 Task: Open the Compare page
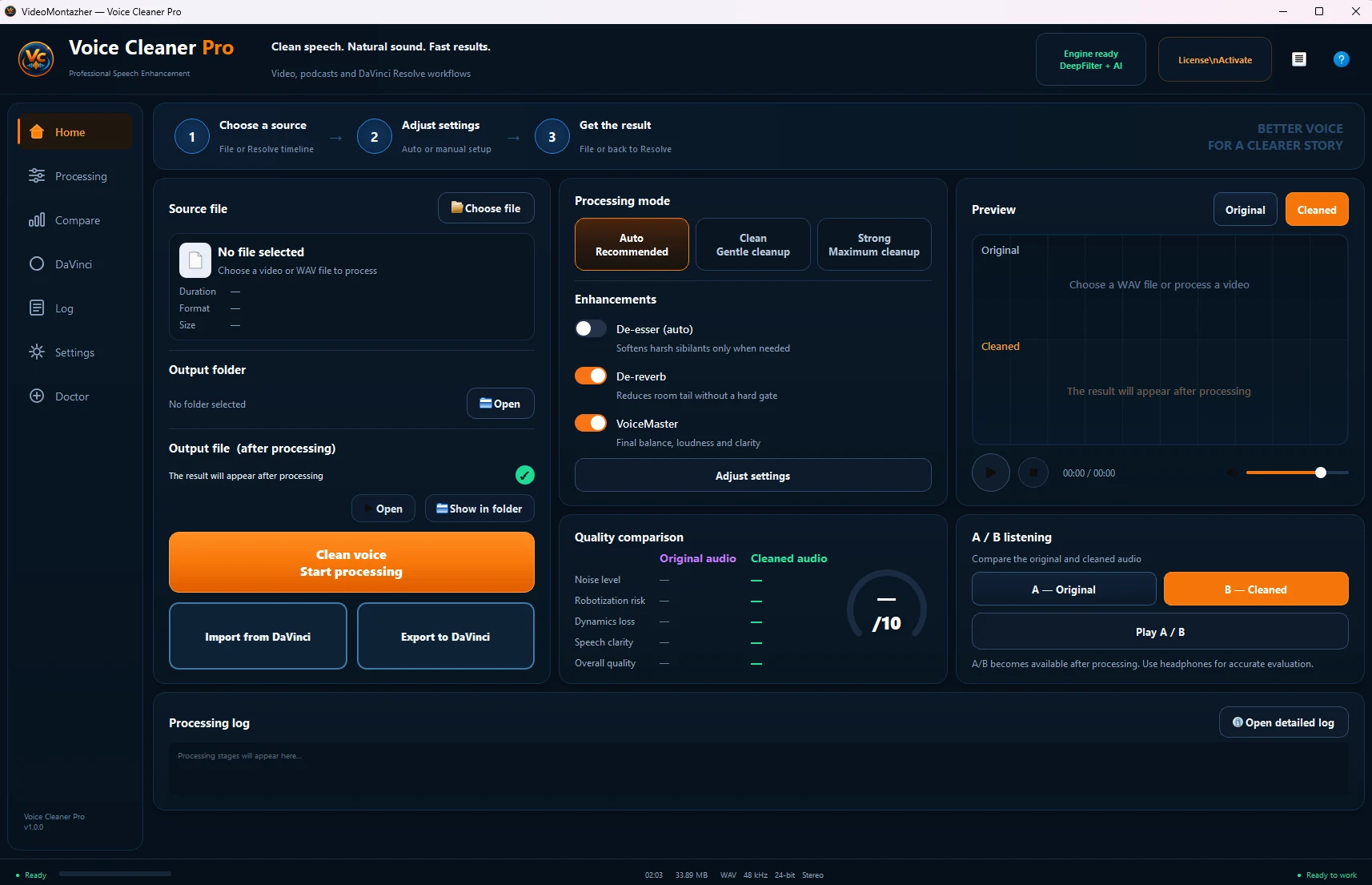(75, 220)
